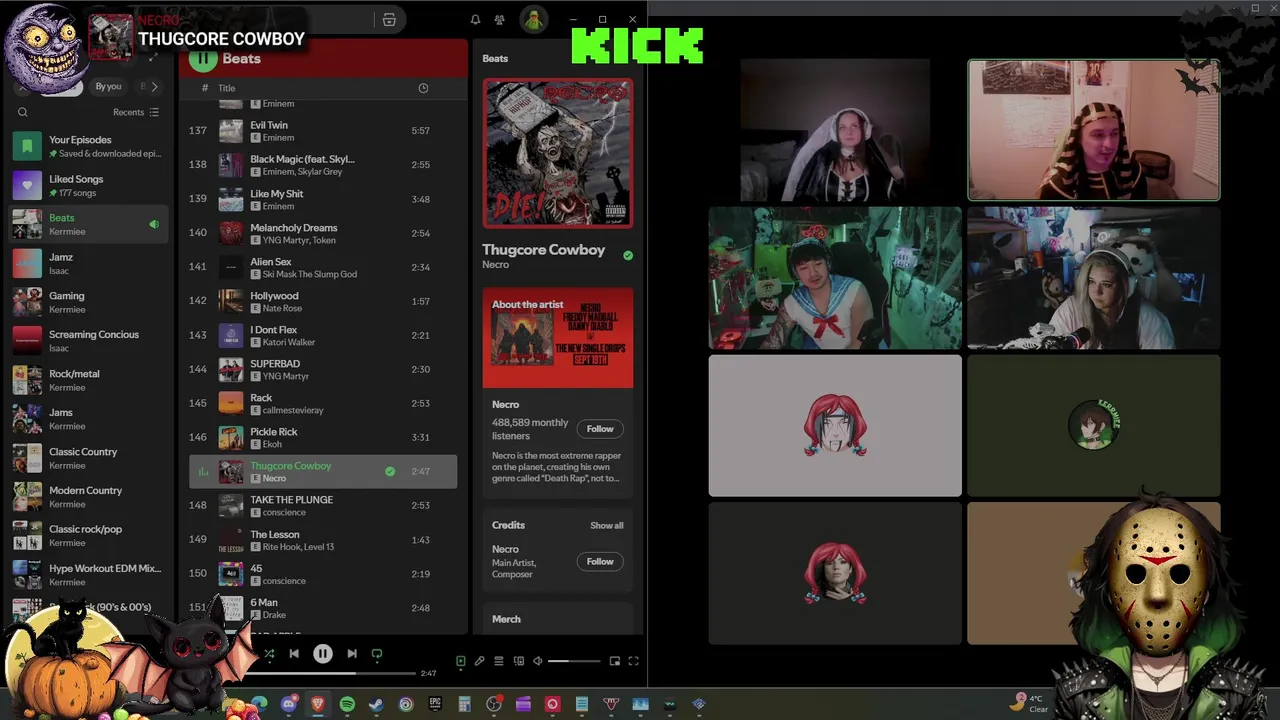The width and height of the screenshot is (1280, 720).
Task: Open the Classic Country playlist
Action: click(90, 458)
